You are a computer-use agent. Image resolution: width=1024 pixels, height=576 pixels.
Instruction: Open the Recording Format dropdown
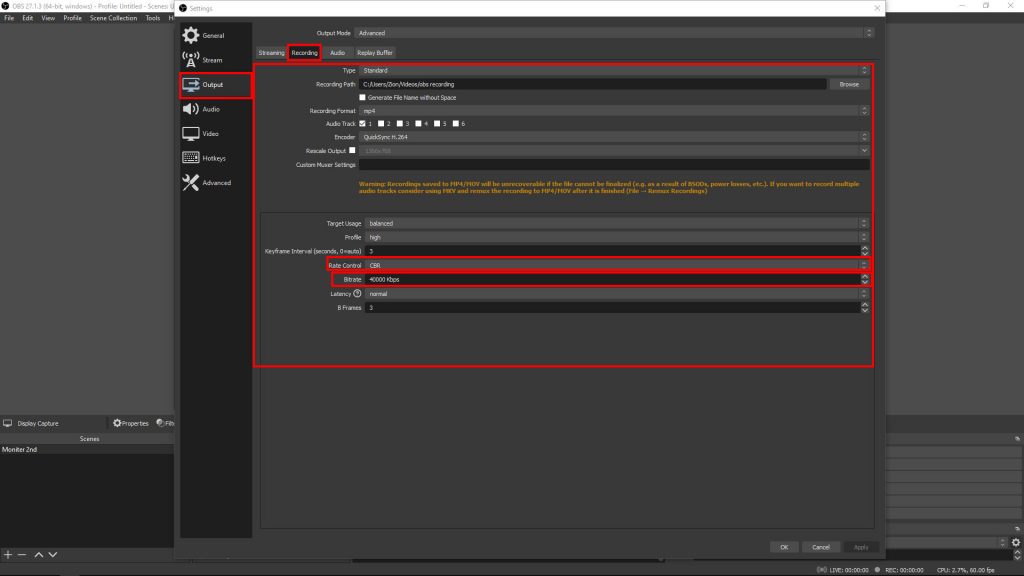pos(614,111)
